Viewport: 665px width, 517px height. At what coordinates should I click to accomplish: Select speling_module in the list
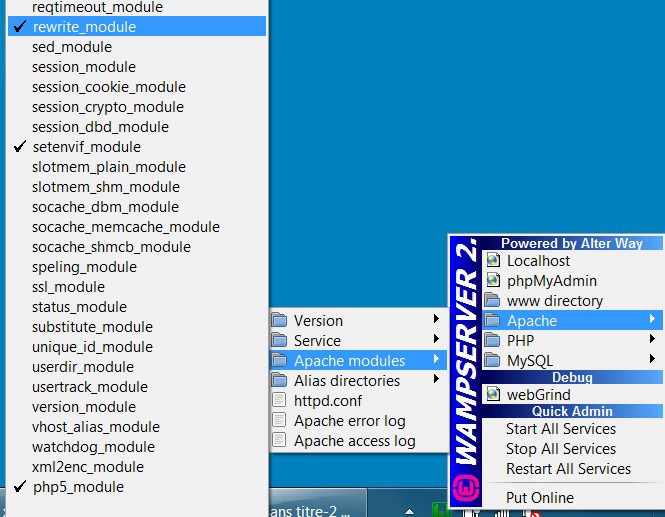(137, 267)
